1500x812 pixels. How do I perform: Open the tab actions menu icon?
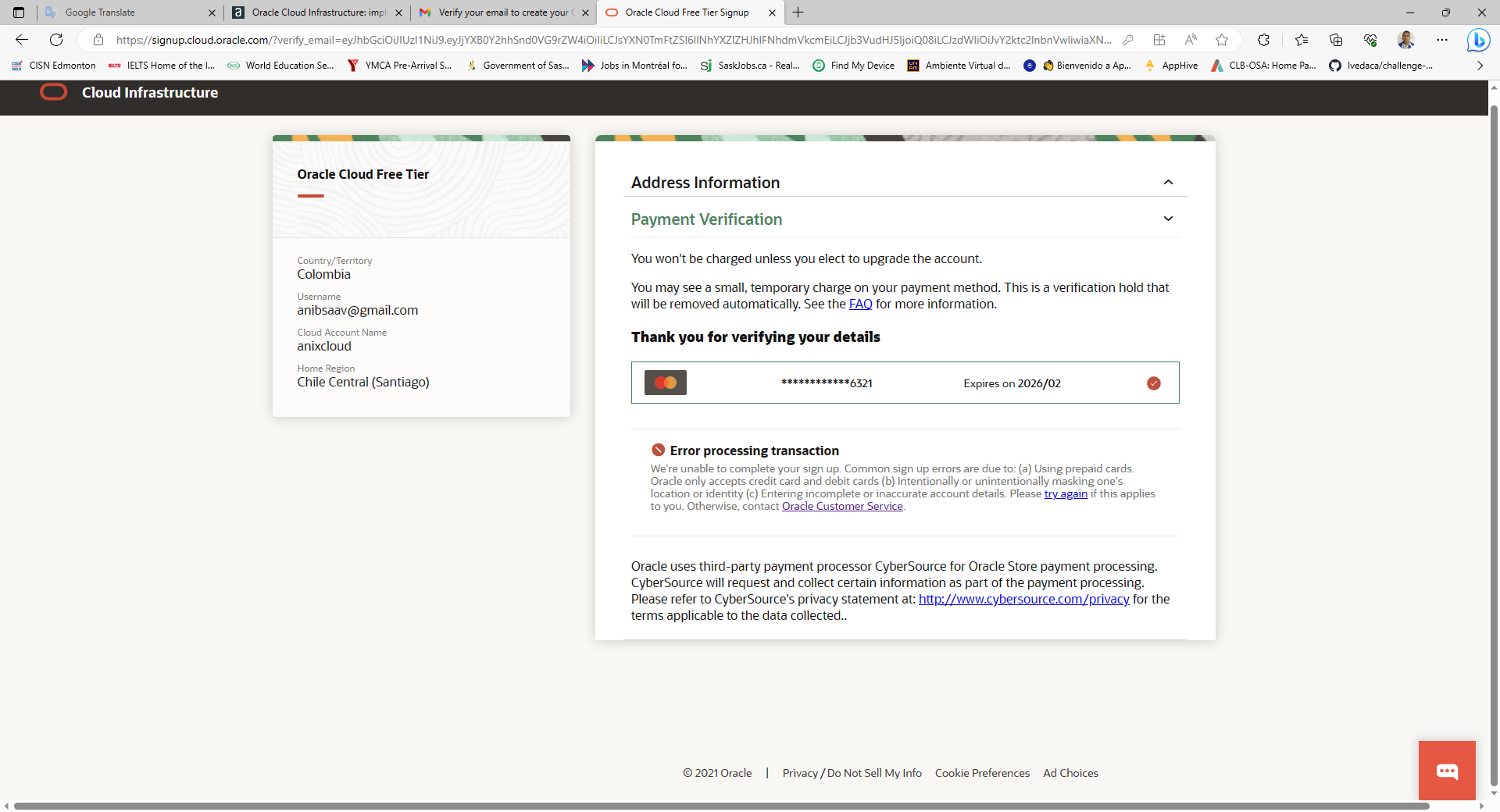[19, 12]
